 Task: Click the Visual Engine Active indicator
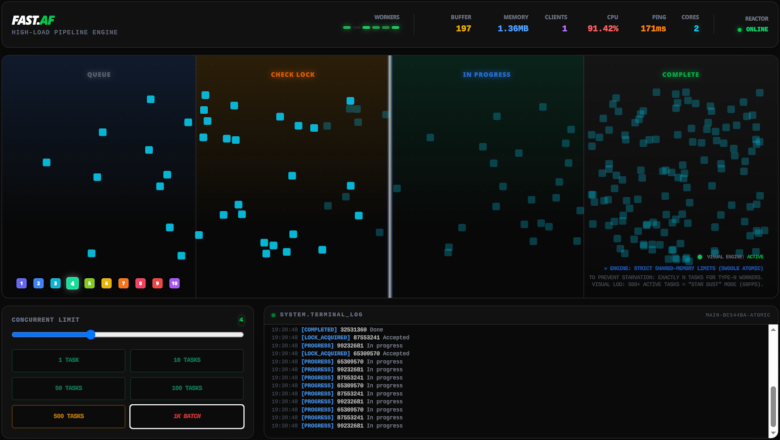[727, 257]
